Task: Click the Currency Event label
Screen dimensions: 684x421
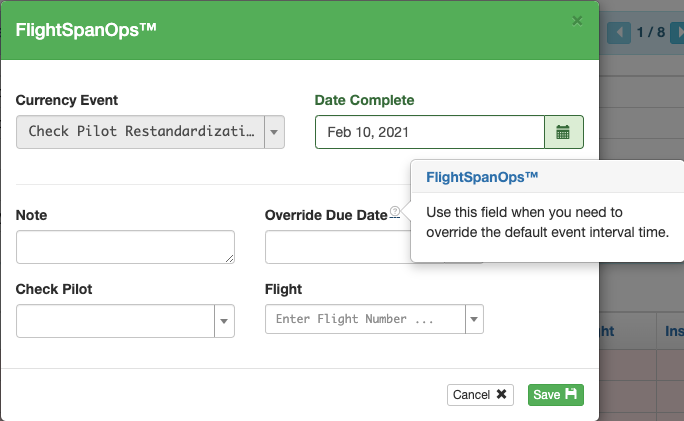Action: (67, 100)
